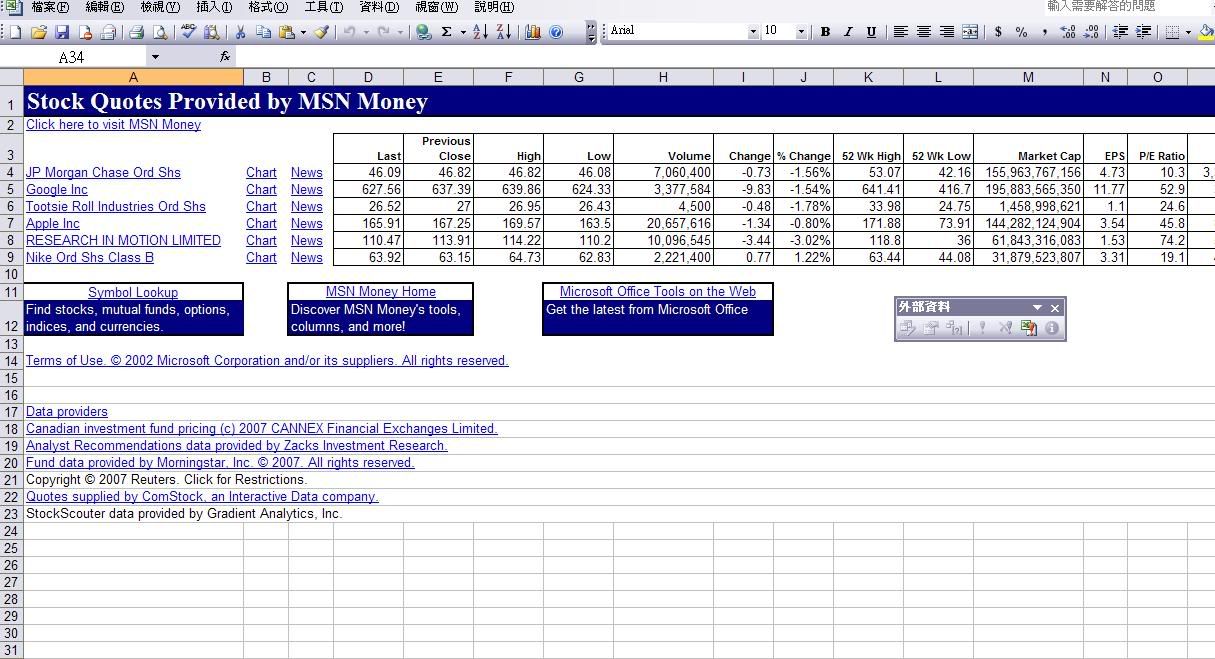Sort ascending with the A-Z icon

point(480,32)
